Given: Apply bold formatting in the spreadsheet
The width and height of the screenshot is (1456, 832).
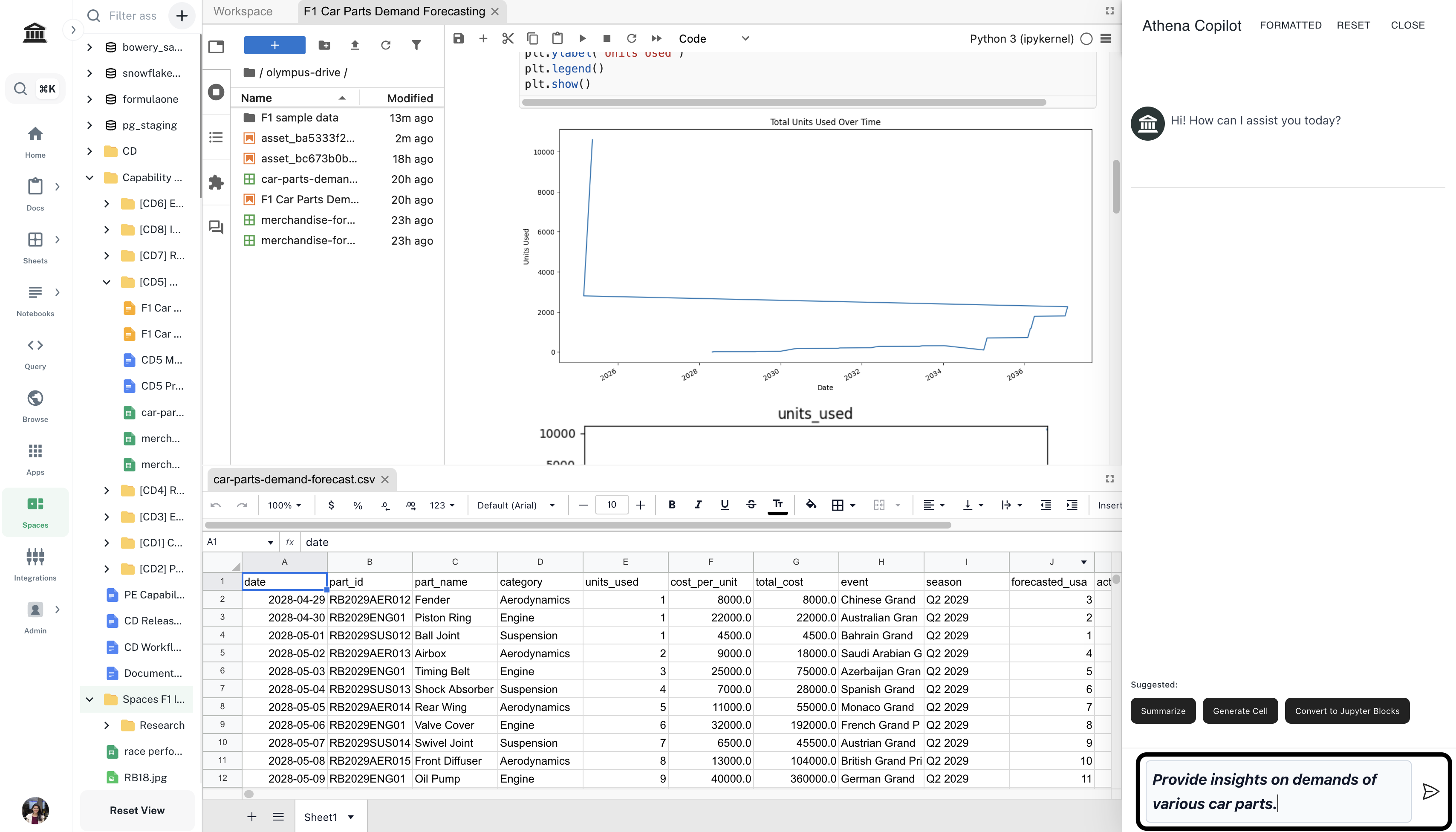Looking at the screenshot, I should coord(672,505).
